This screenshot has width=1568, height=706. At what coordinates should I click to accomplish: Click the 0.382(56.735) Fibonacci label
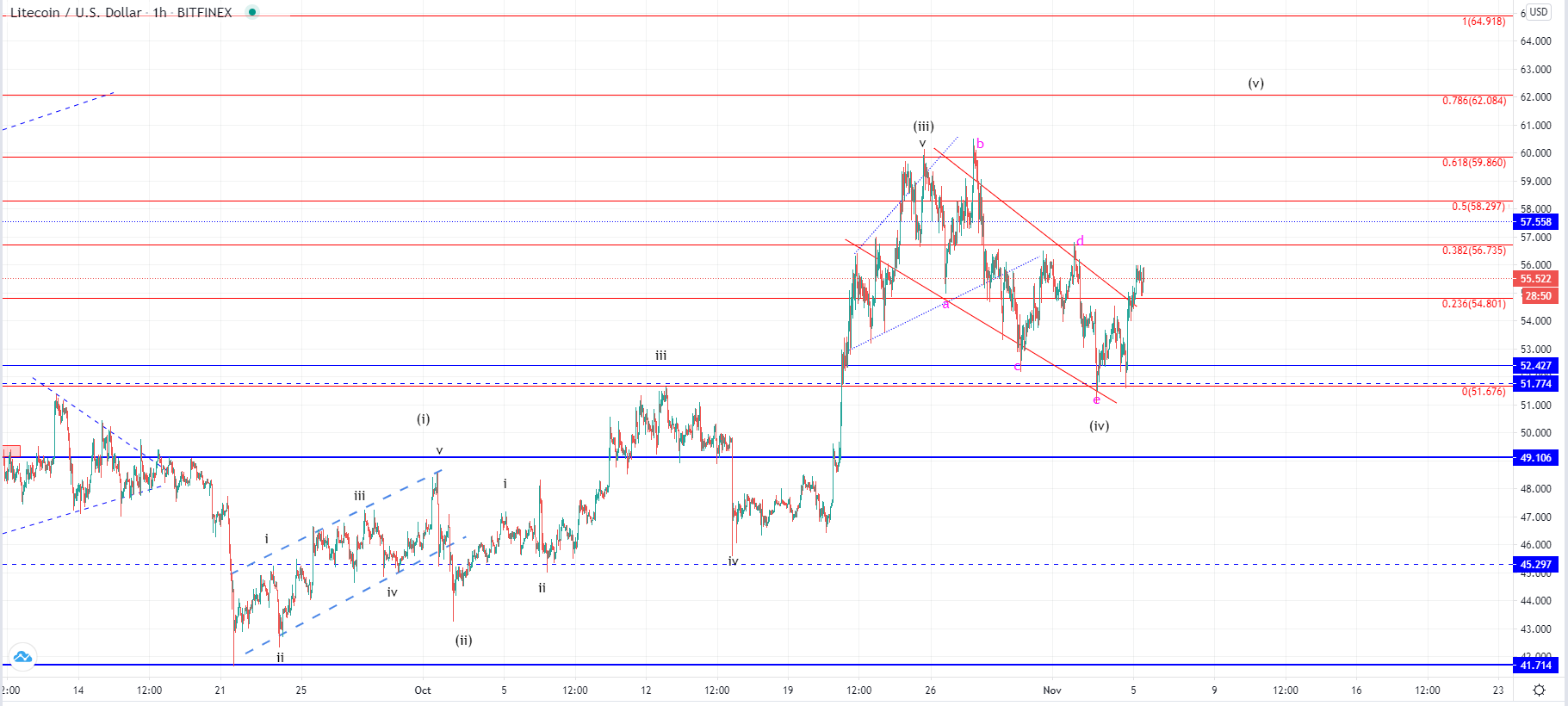coord(1474,251)
